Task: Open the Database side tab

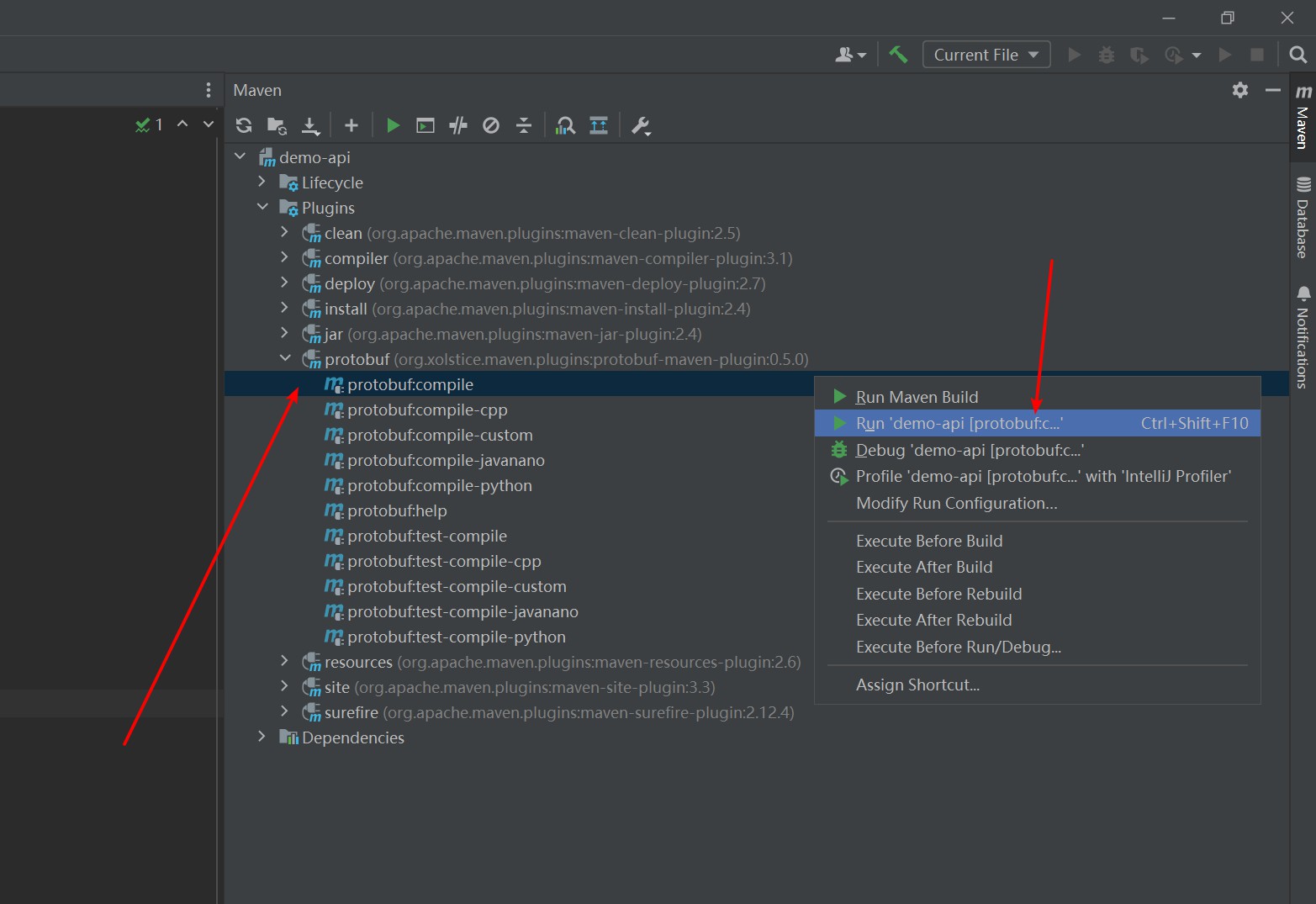Action: coord(1303,218)
